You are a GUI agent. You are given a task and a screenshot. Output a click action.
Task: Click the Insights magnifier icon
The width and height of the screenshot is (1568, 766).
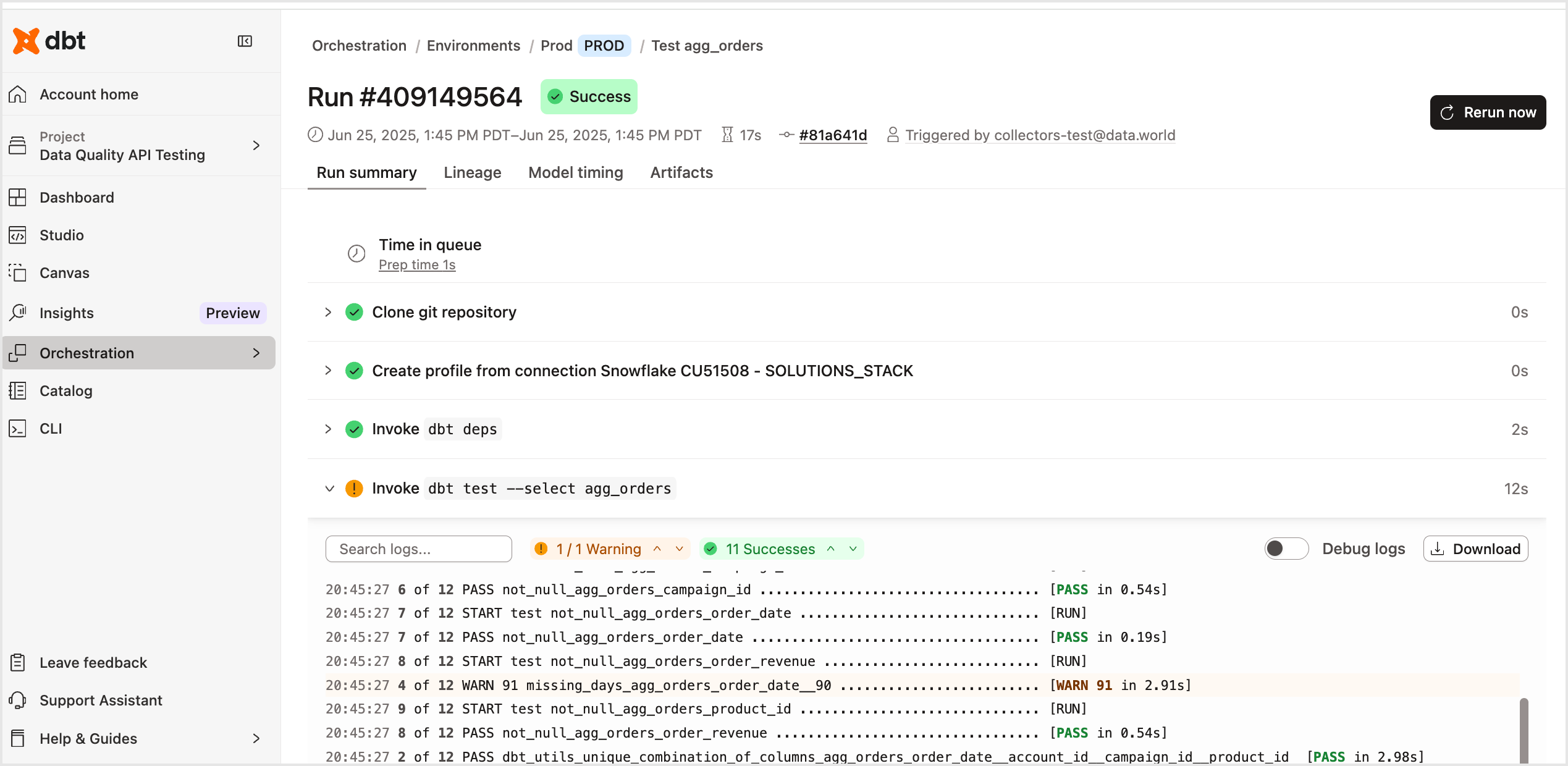point(18,313)
